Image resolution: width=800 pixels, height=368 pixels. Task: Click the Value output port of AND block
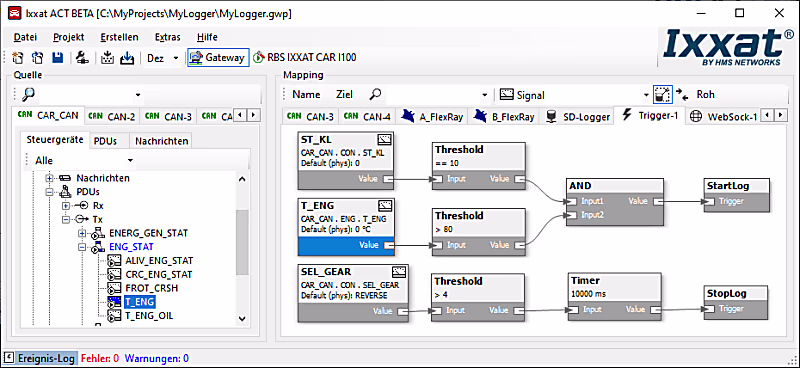(x=658, y=201)
